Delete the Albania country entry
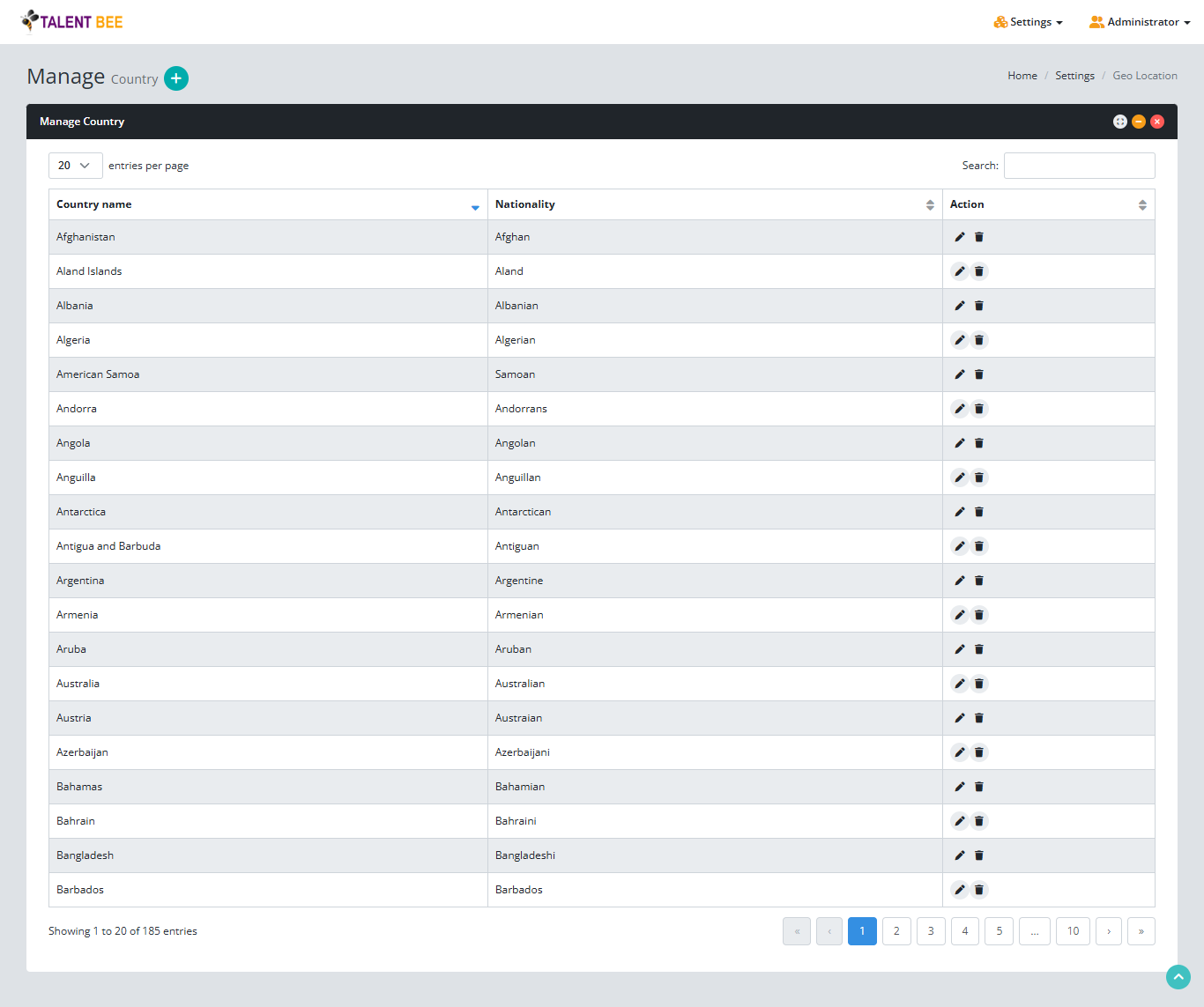The image size is (1204, 1007). [x=979, y=306]
